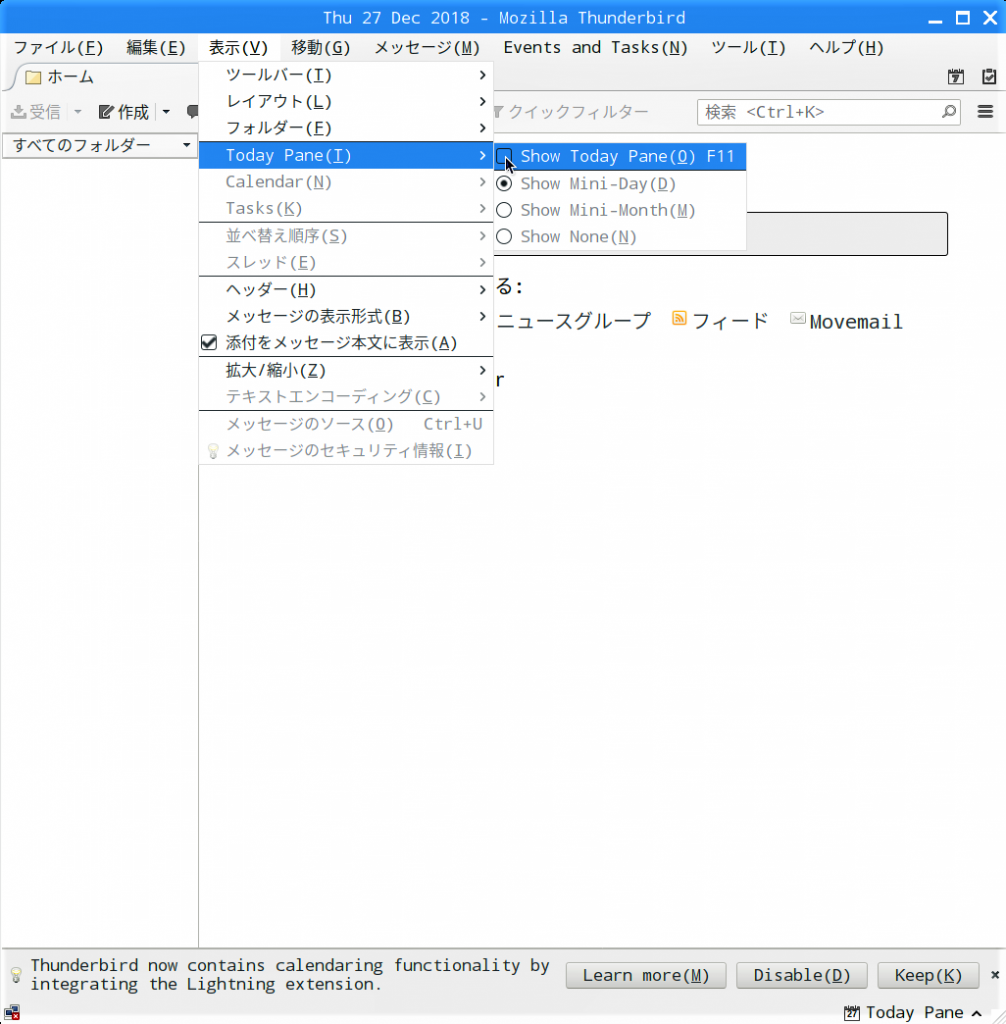Click the compose pencil icon
This screenshot has width=1006, height=1024.
(x=106, y=112)
